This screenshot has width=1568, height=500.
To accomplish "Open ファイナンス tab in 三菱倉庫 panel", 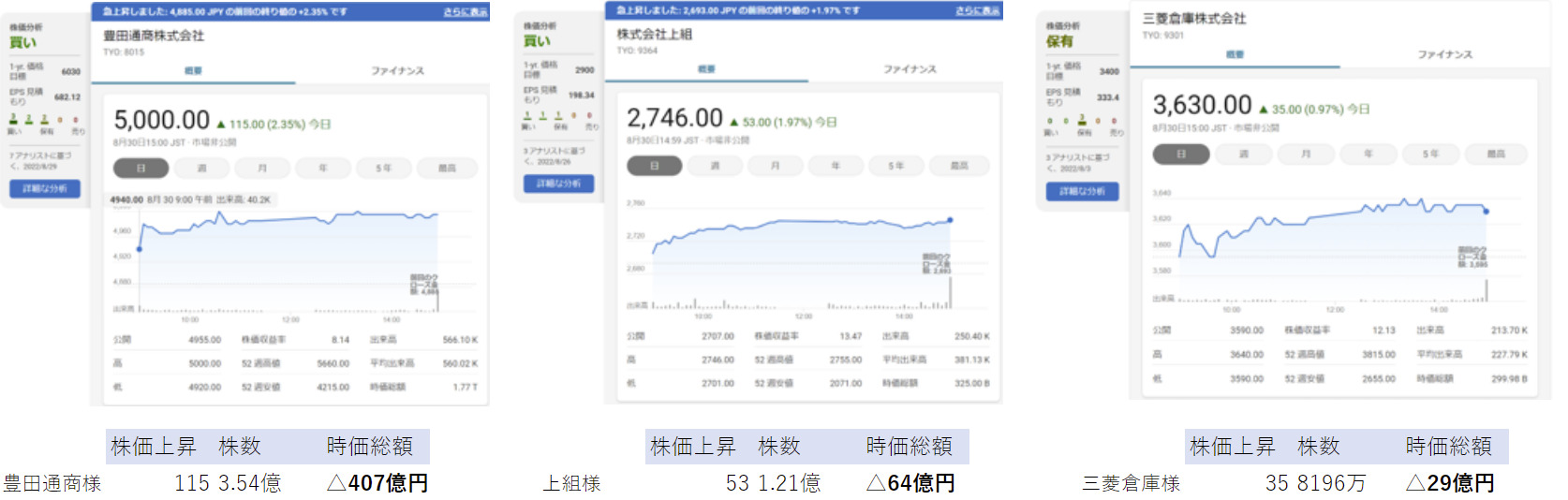I will (x=1444, y=55).
